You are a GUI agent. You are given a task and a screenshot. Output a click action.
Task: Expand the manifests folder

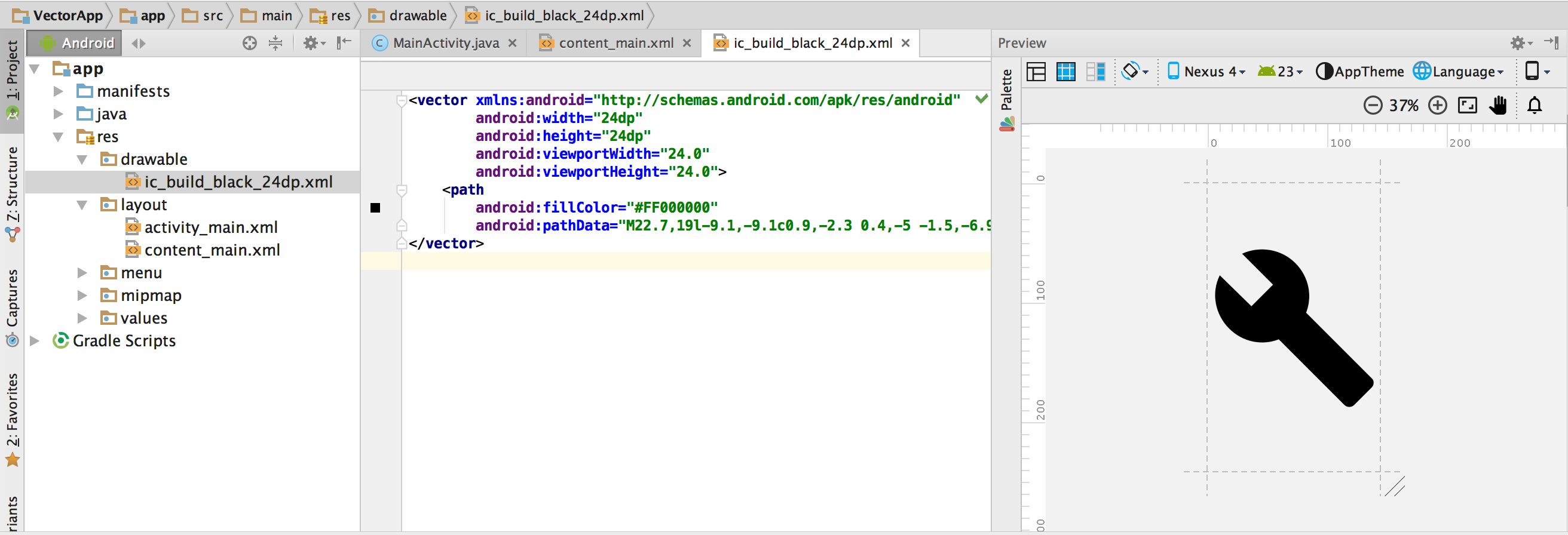click(x=59, y=91)
